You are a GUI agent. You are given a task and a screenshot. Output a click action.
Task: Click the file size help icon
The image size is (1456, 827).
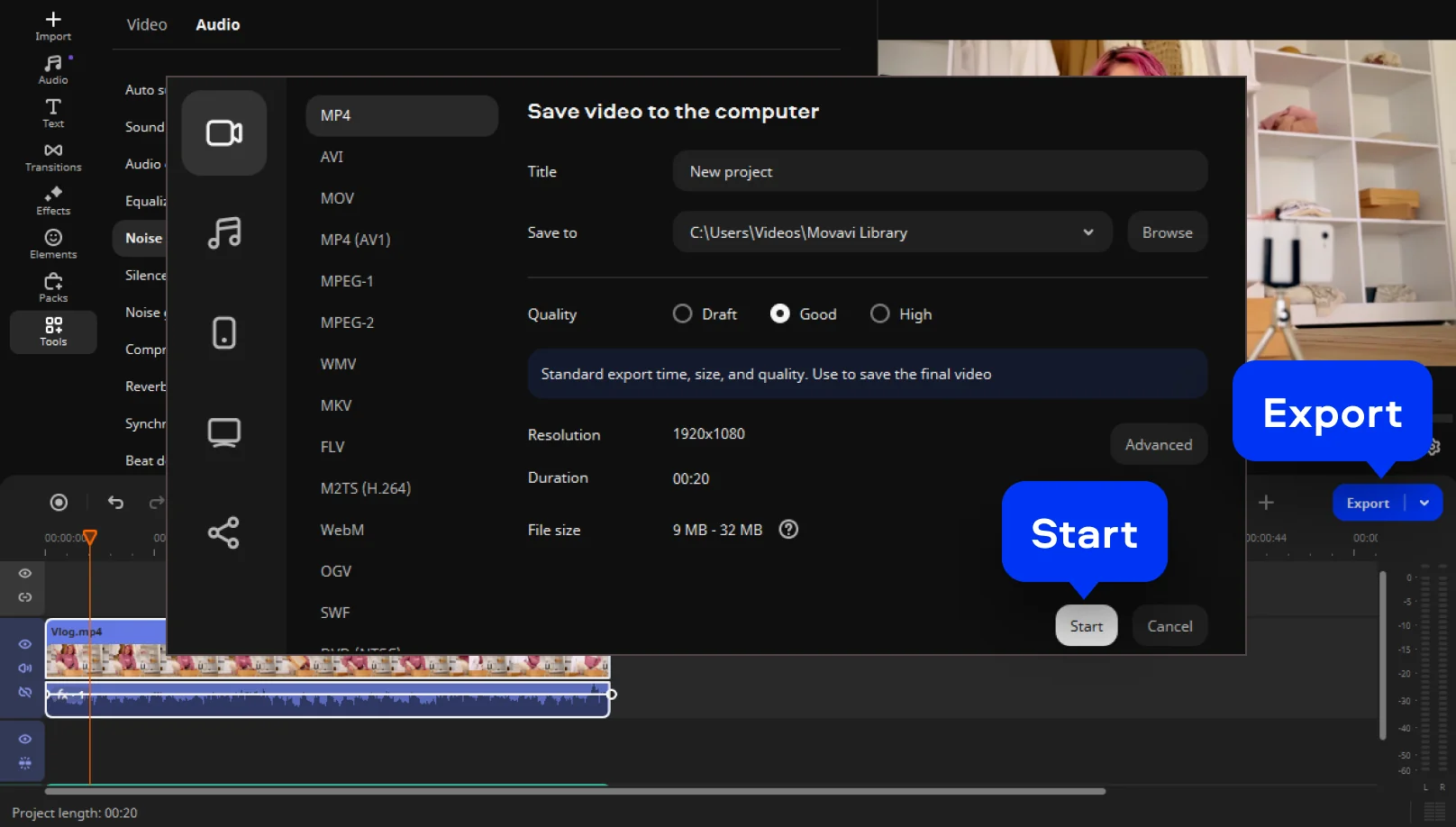coord(788,530)
